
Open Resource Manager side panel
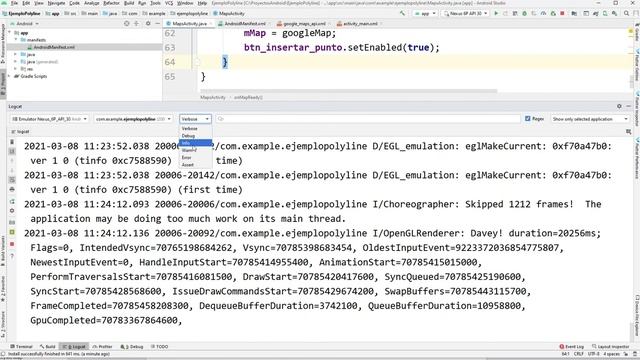pyautogui.click(x=3, y=43)
